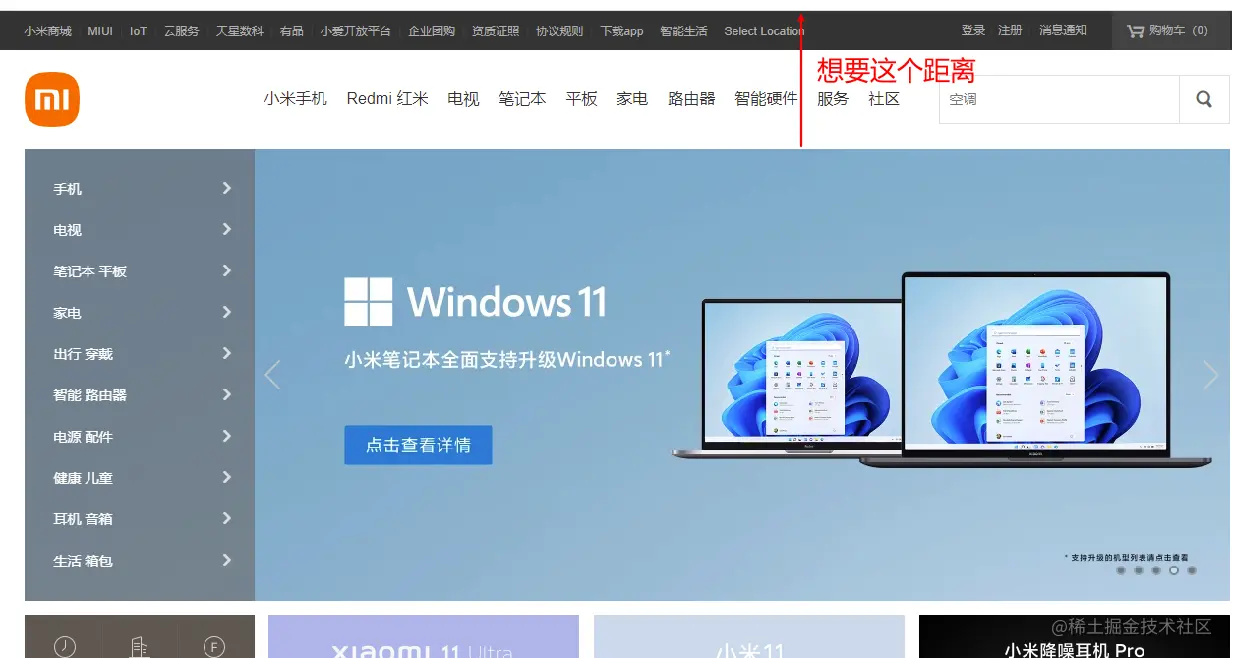Viewport: 1233px width, 658px height.
Task: Click 下载app link in top bar
Action: 622,31
